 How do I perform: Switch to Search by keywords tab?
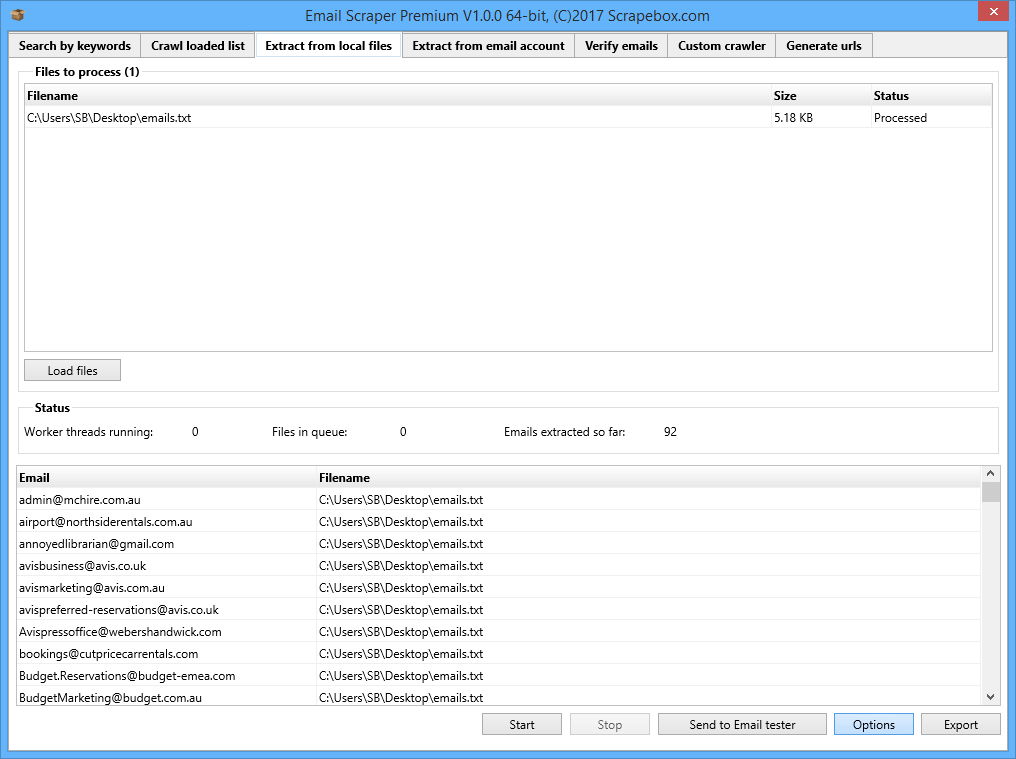(75, 46)
